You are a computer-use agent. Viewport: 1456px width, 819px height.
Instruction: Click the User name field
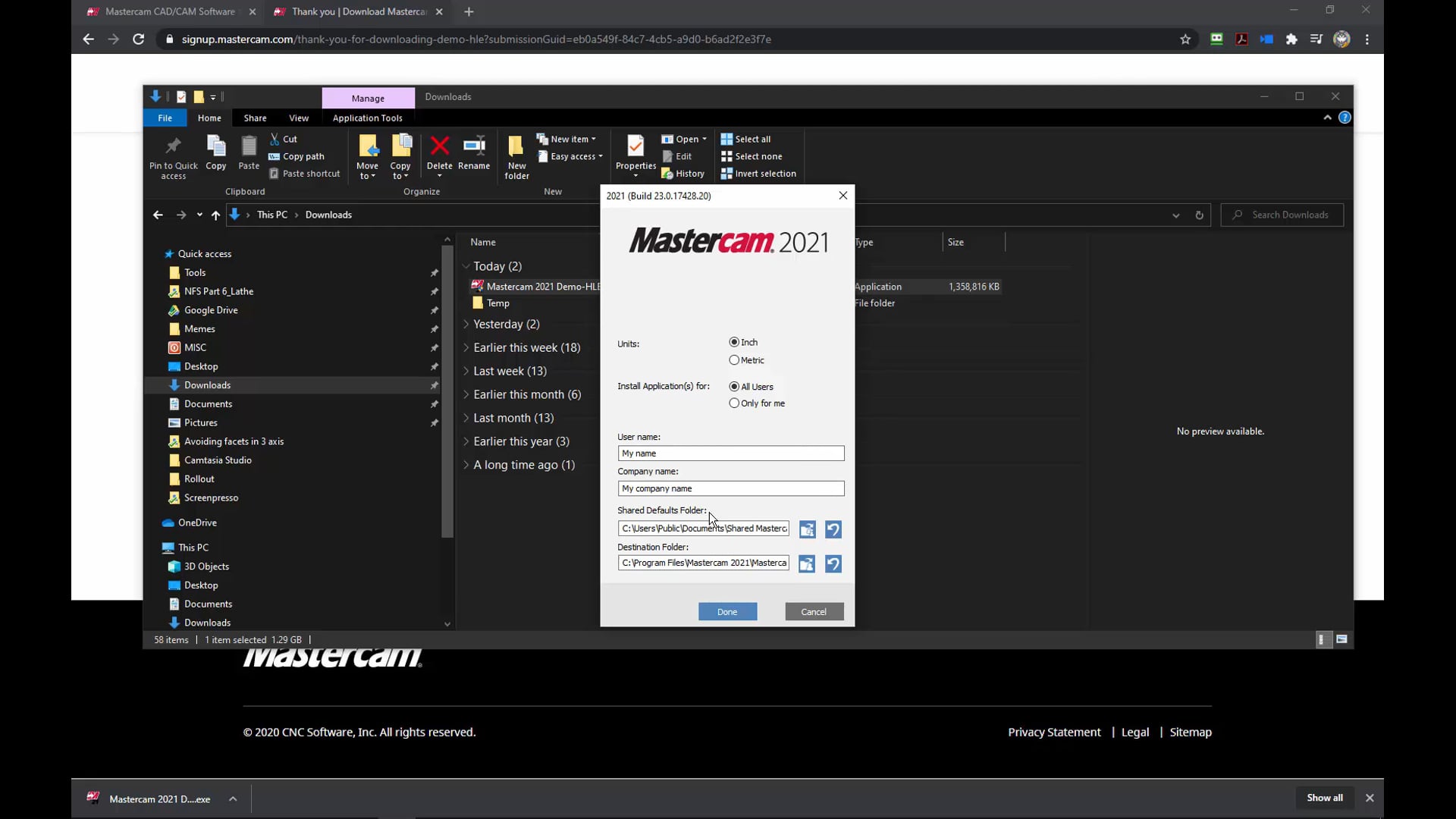730,453
